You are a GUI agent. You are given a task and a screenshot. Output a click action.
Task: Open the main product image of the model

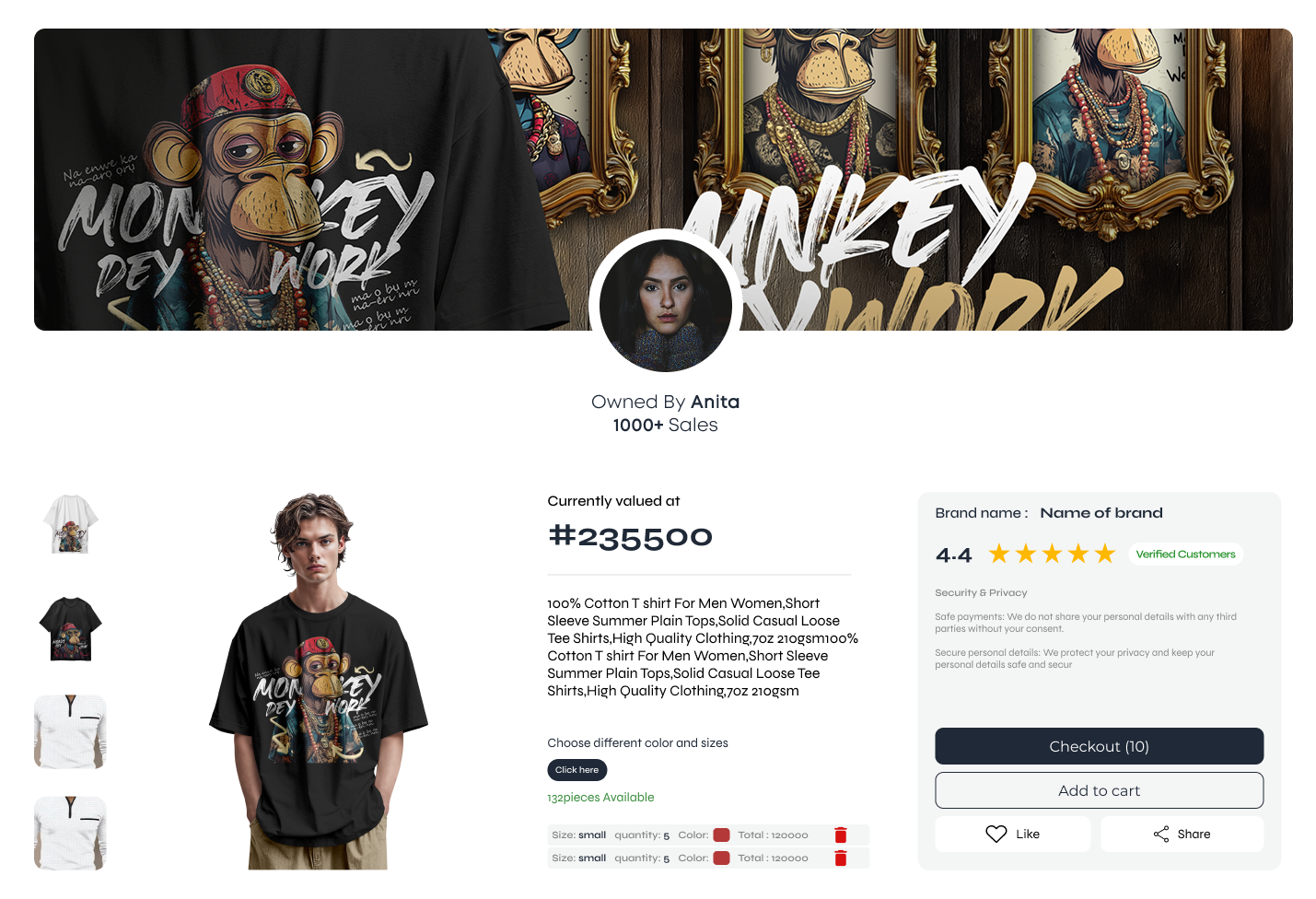[x=319, y=682]
